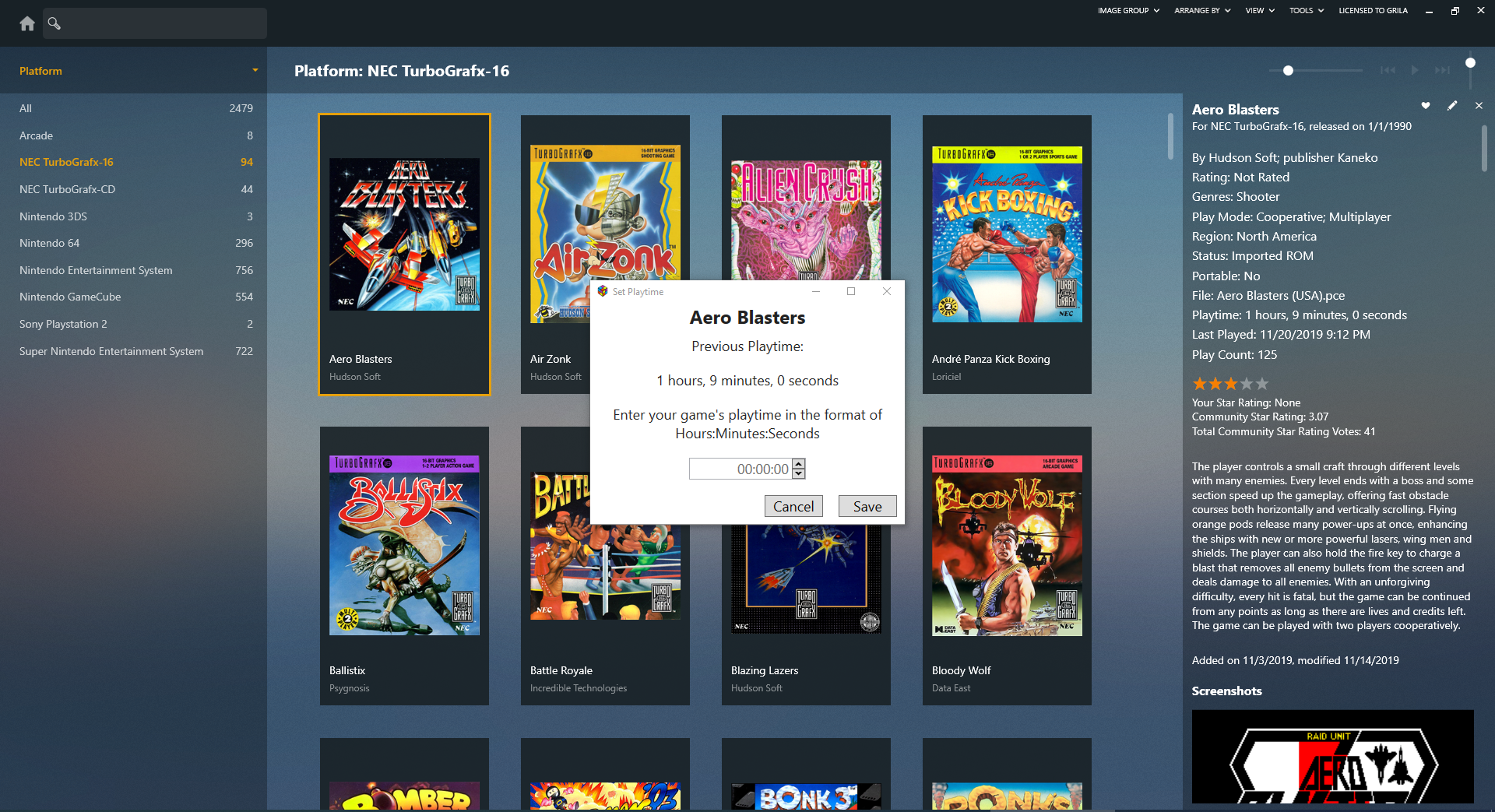Screen dimensions: 1495x812
Task: Minimize the main LaunchBox window
Action: tap(1429, 11)
